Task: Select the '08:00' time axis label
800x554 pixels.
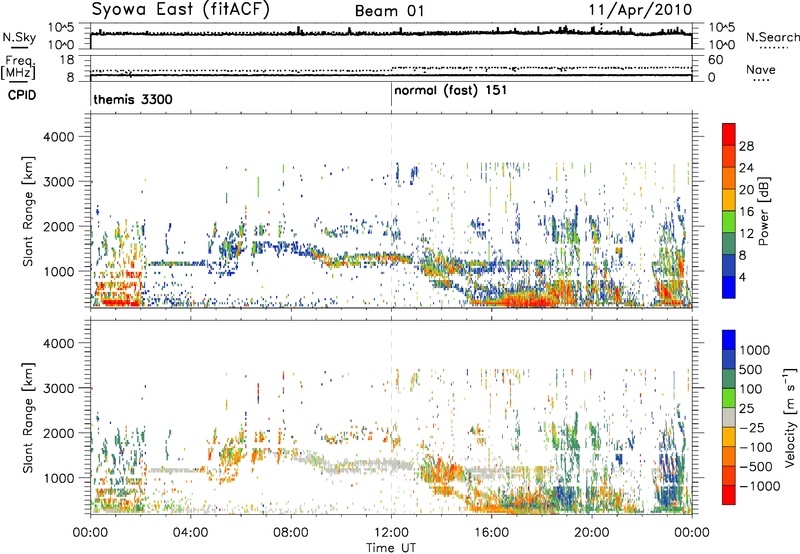Action: pos(290,533)
